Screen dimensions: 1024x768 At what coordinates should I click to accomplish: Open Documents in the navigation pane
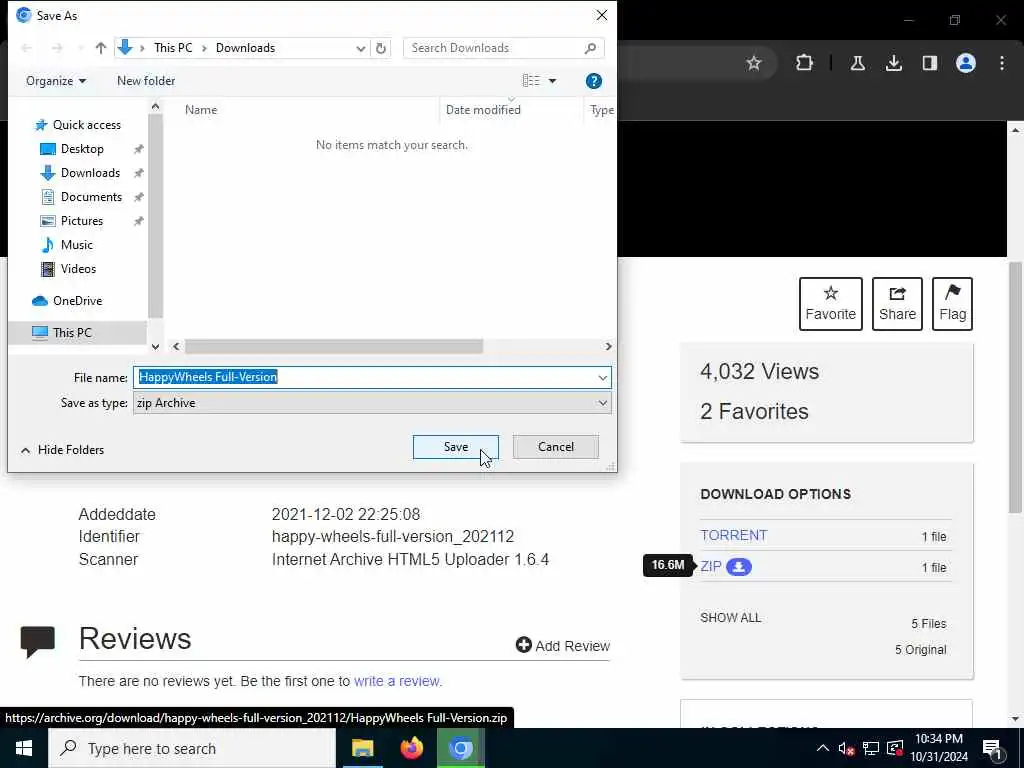91,197
